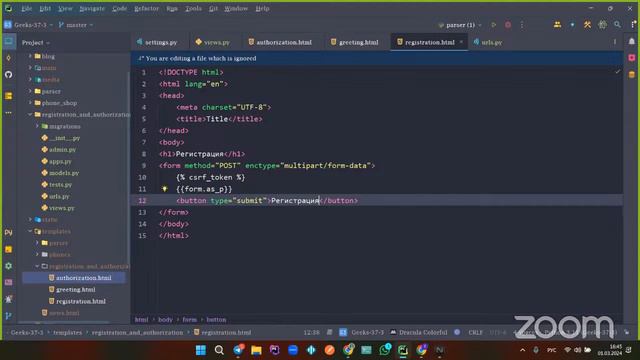The width and height of the screenshot is (640, 360).
Task: Click the button breadcrumb in editor
Action: (216, 320)
